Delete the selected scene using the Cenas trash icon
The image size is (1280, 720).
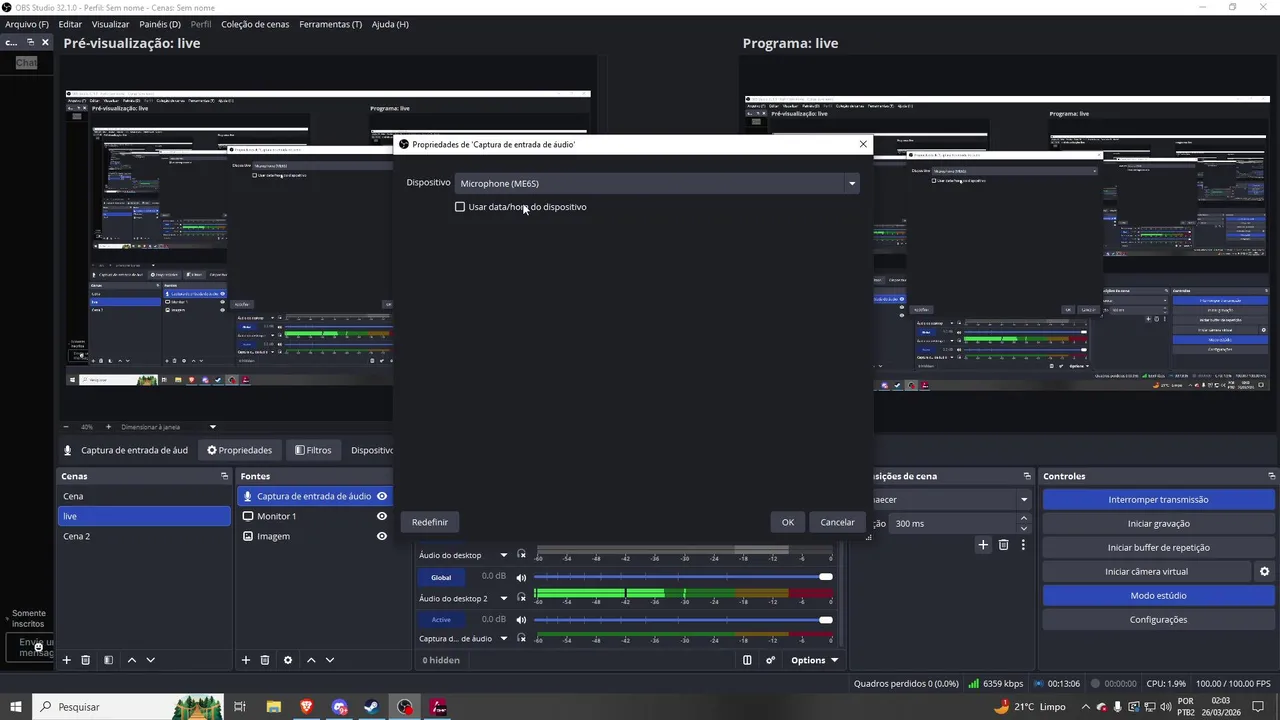pyautogui.click(x=86, y=660)
